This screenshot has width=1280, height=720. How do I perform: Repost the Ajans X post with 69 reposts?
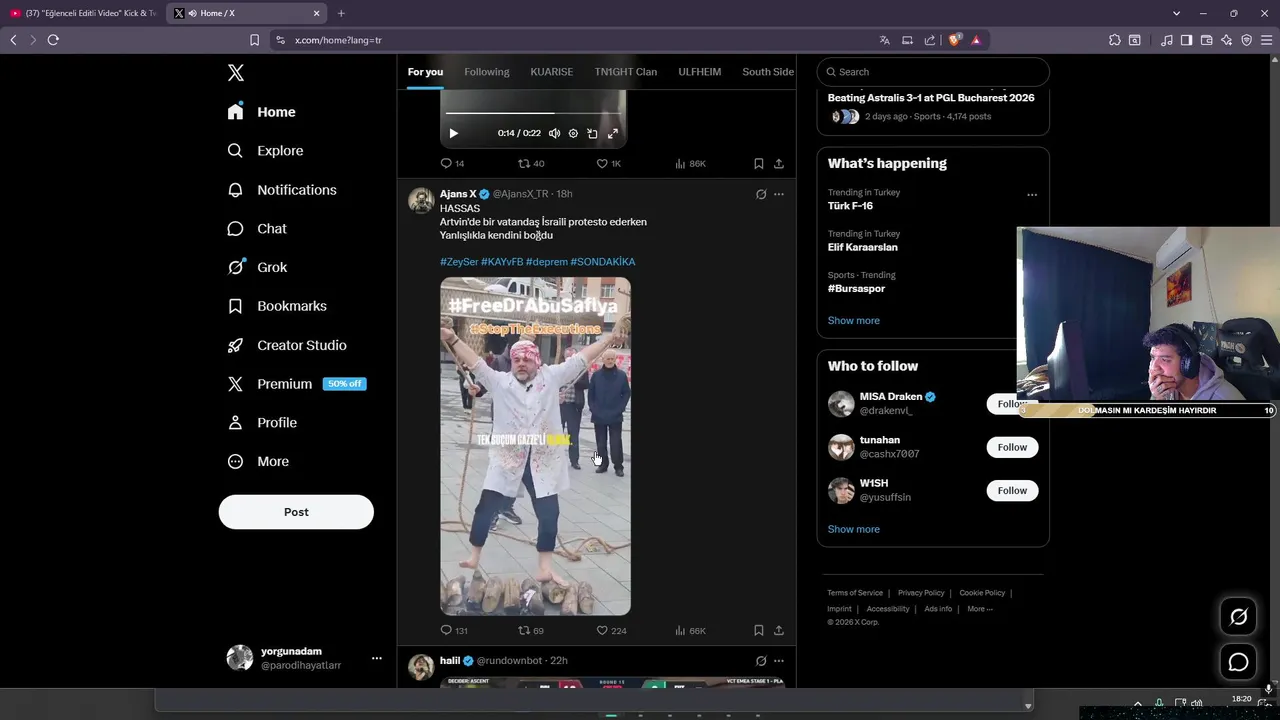[531, 631]
